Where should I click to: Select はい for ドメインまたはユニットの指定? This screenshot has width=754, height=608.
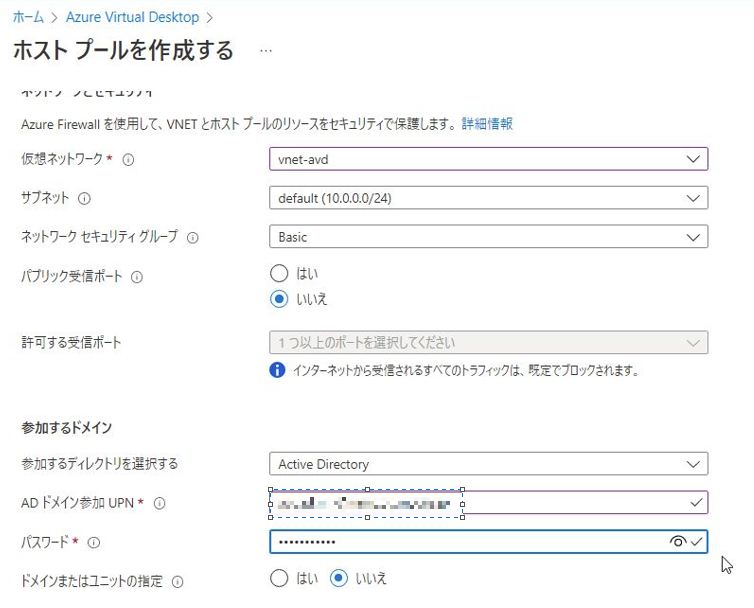click(x=279, y=578)
